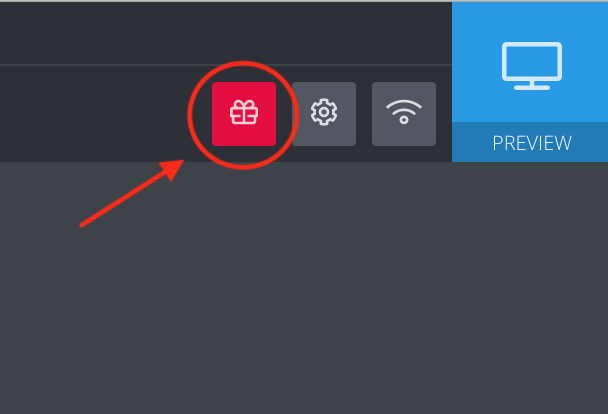Click the crimson gift toolbar button

pos(244,114)
